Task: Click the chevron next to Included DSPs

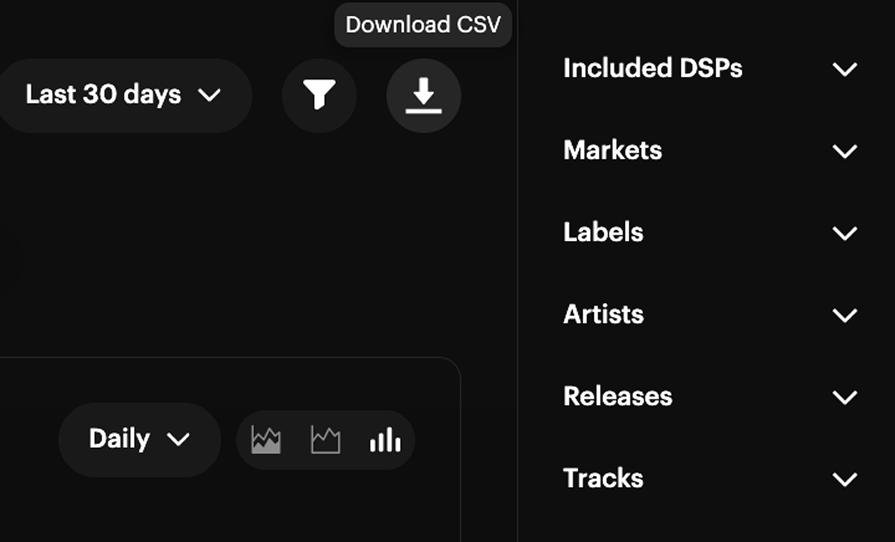Action: (x=845, y=70)
